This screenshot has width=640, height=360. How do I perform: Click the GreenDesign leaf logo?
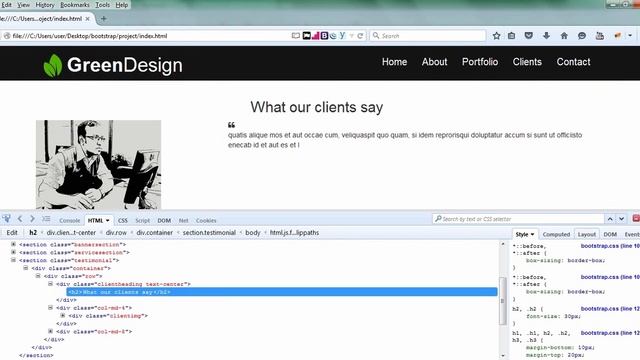pyautogui.click(x=52, y=65)
